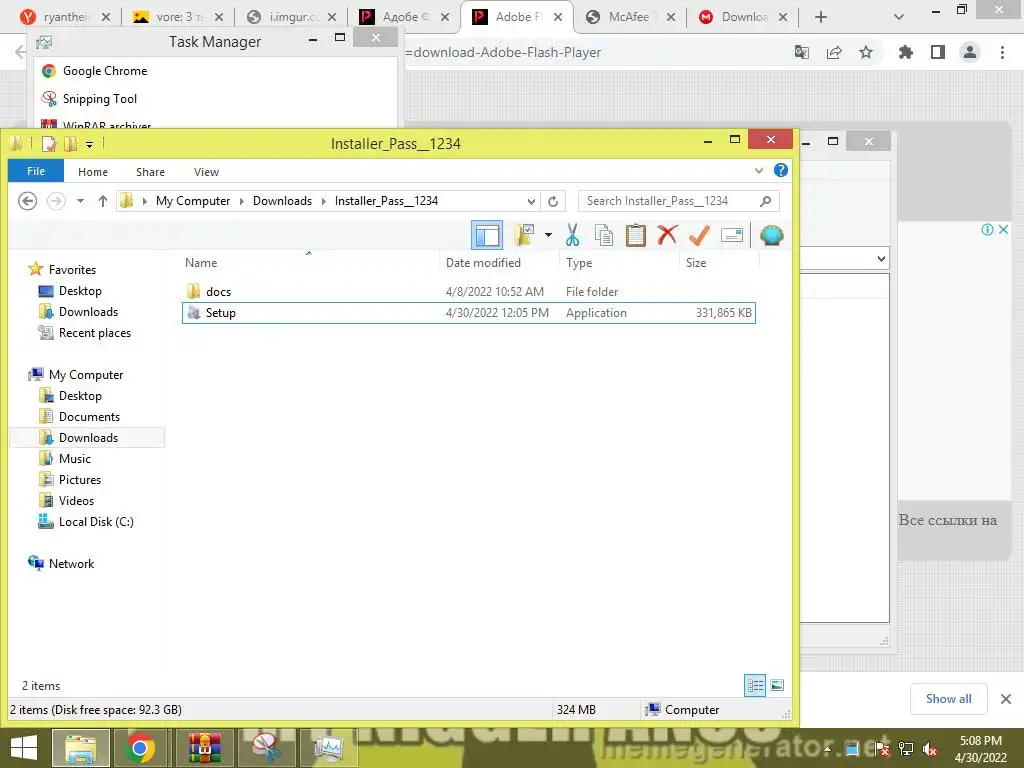Open Chrome extensions puzzle icon
1024x768 pixels.
pos(905,52)
